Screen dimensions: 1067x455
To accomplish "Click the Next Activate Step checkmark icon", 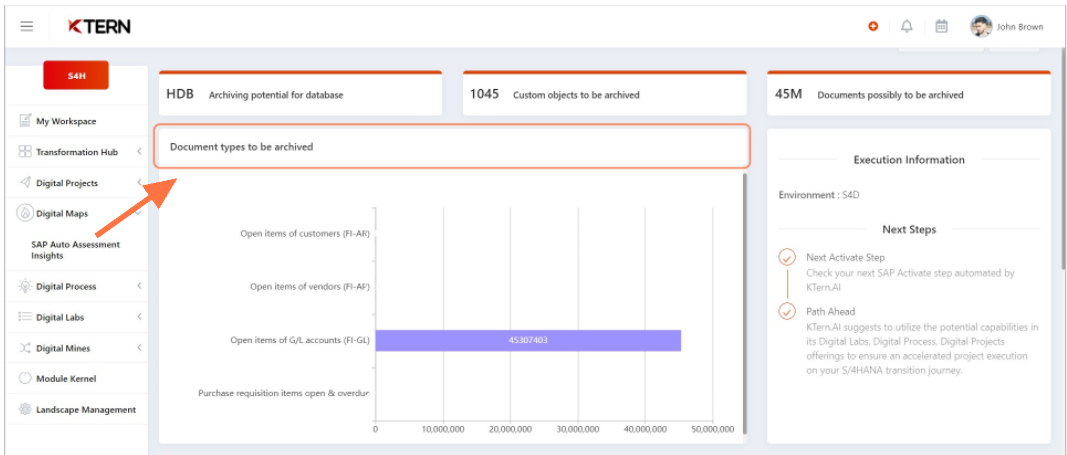I will pos(787,258).
